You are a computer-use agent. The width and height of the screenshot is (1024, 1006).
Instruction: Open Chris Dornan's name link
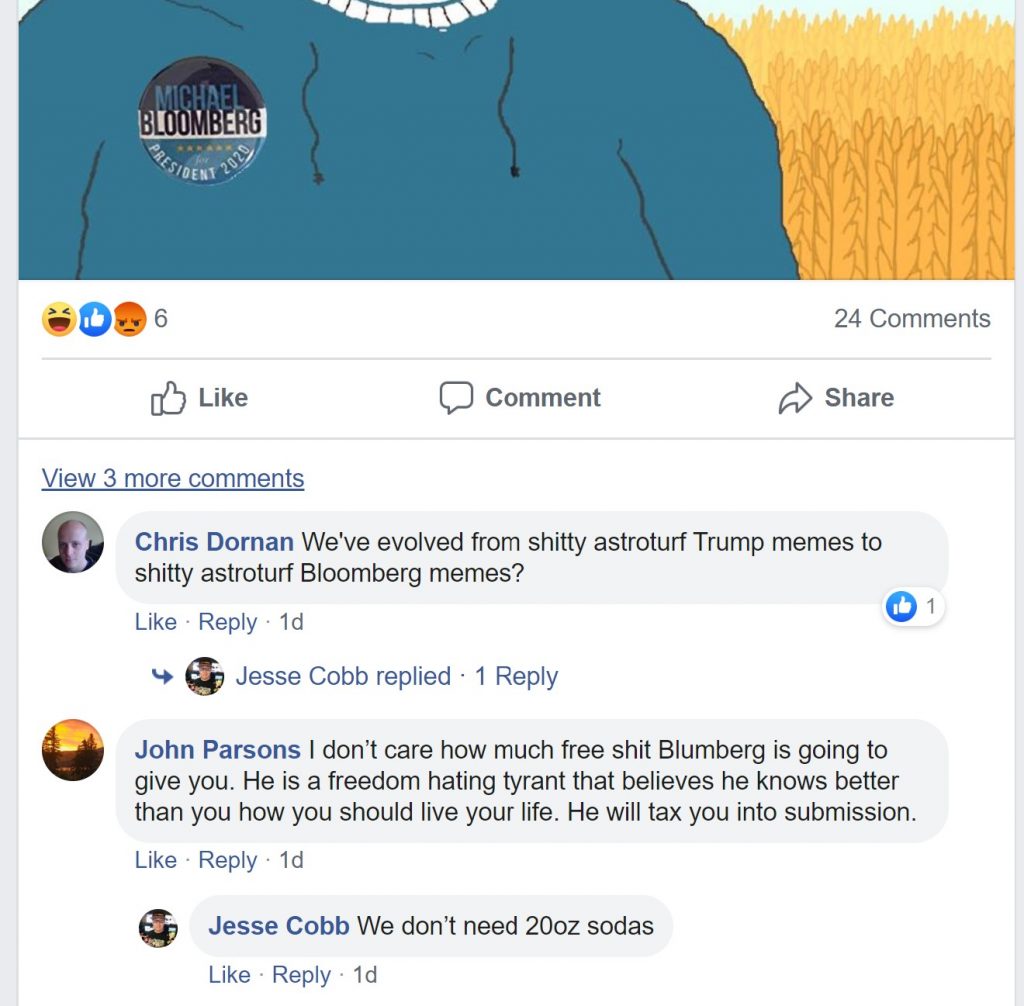click(x=214, y=542)
